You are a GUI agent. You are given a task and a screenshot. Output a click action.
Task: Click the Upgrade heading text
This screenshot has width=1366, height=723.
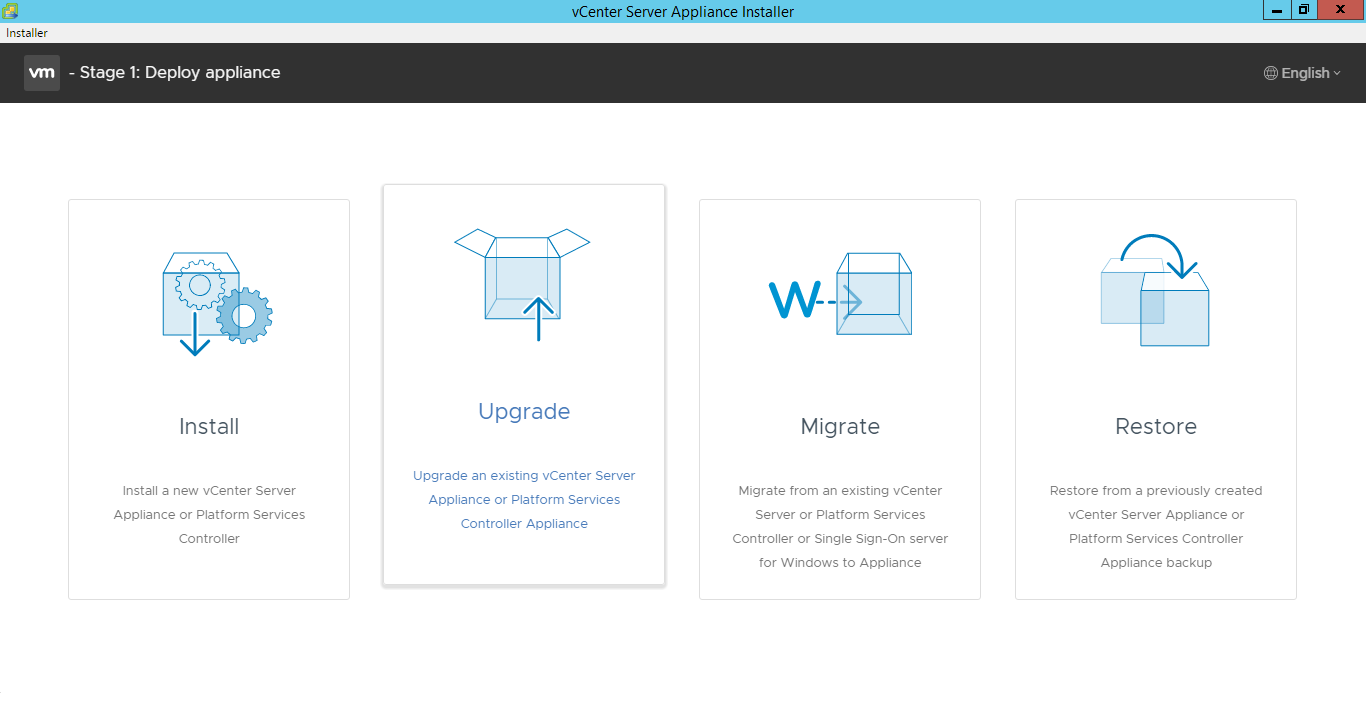click(x=523, y=411)
